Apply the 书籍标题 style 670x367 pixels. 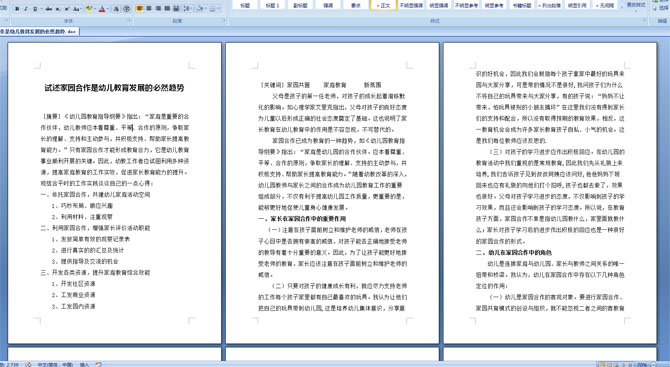pos(522,5)
